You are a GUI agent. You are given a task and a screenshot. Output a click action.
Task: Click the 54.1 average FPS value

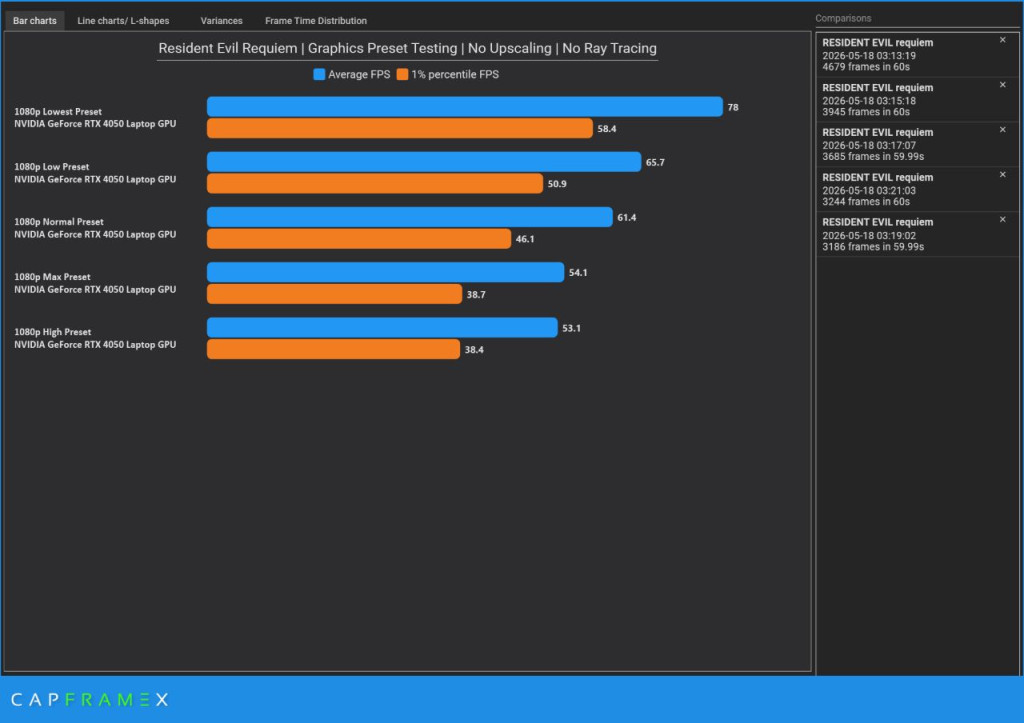[578, 273]
